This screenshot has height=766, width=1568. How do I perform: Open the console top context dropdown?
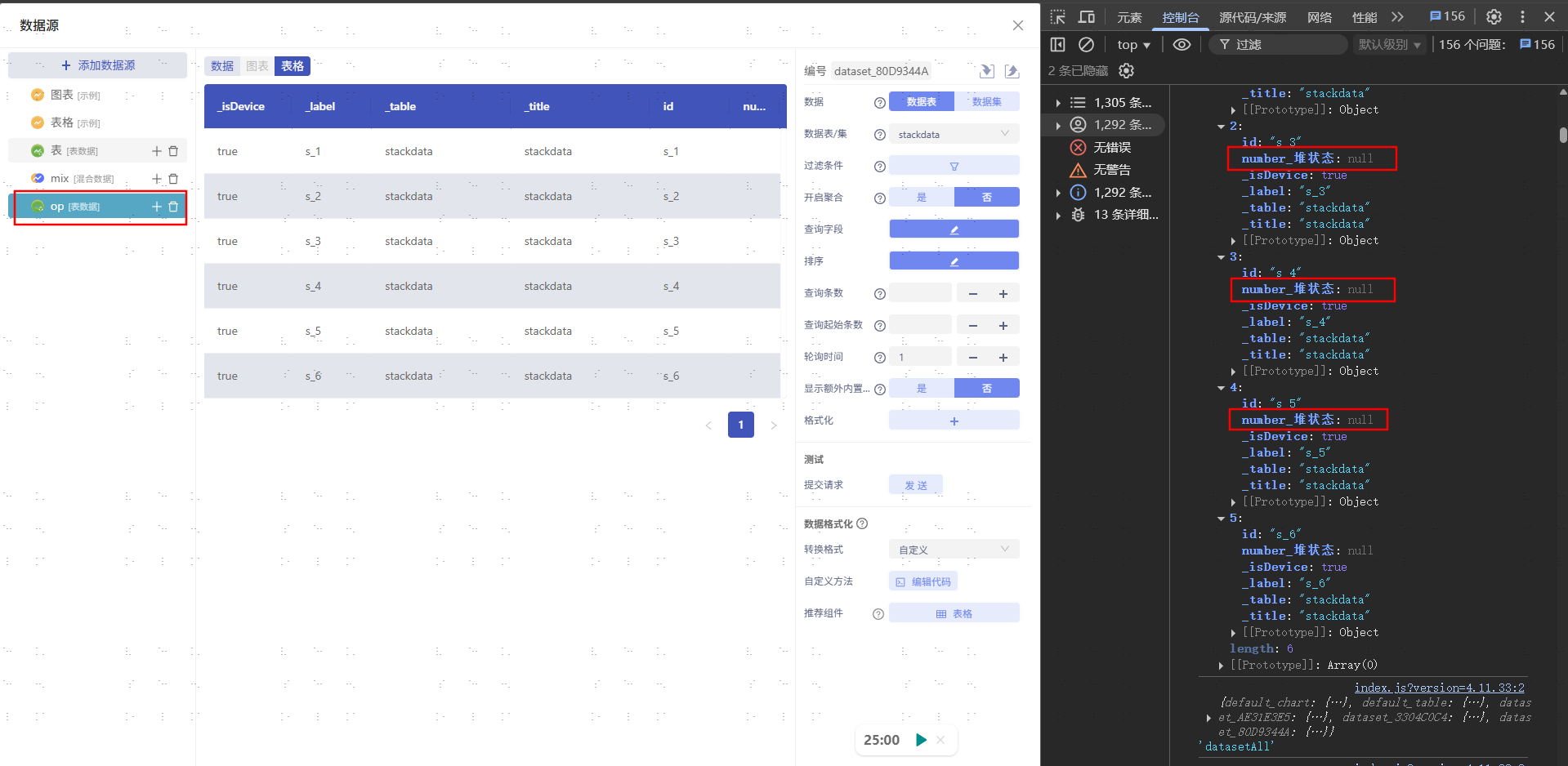(1134, 45)
